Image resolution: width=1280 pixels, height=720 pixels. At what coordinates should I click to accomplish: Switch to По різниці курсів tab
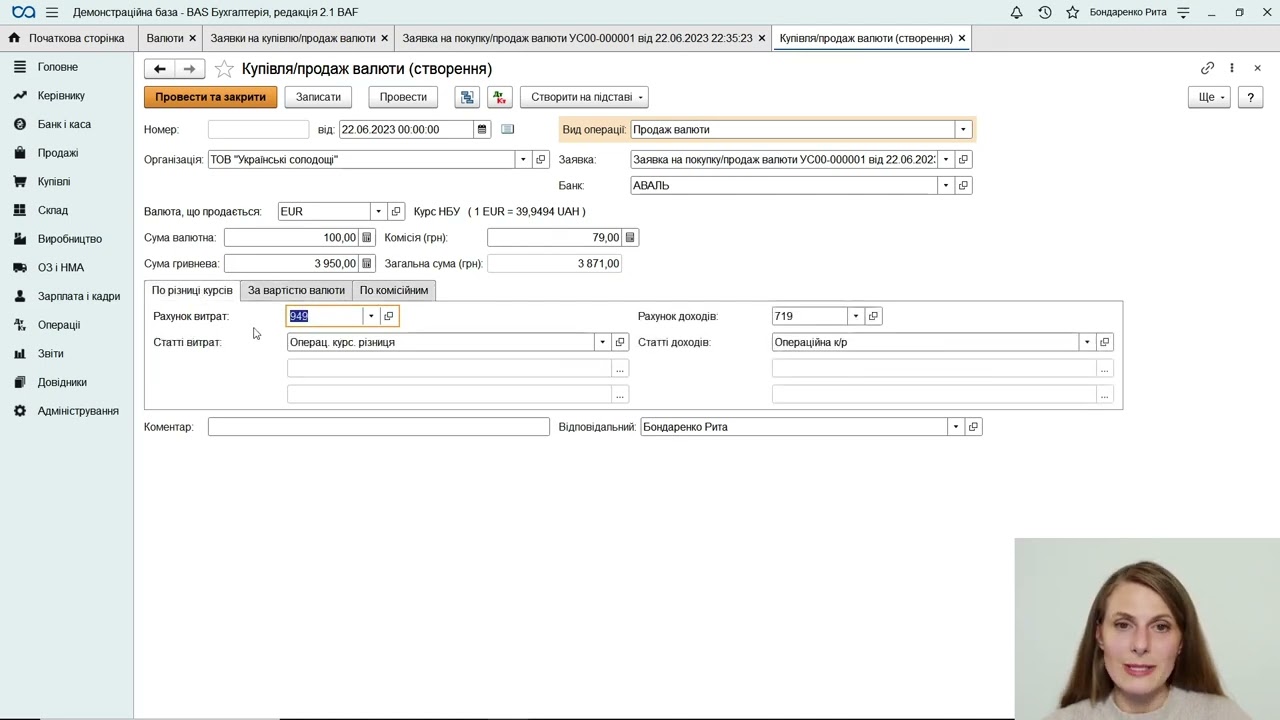(x=192, y=290)
